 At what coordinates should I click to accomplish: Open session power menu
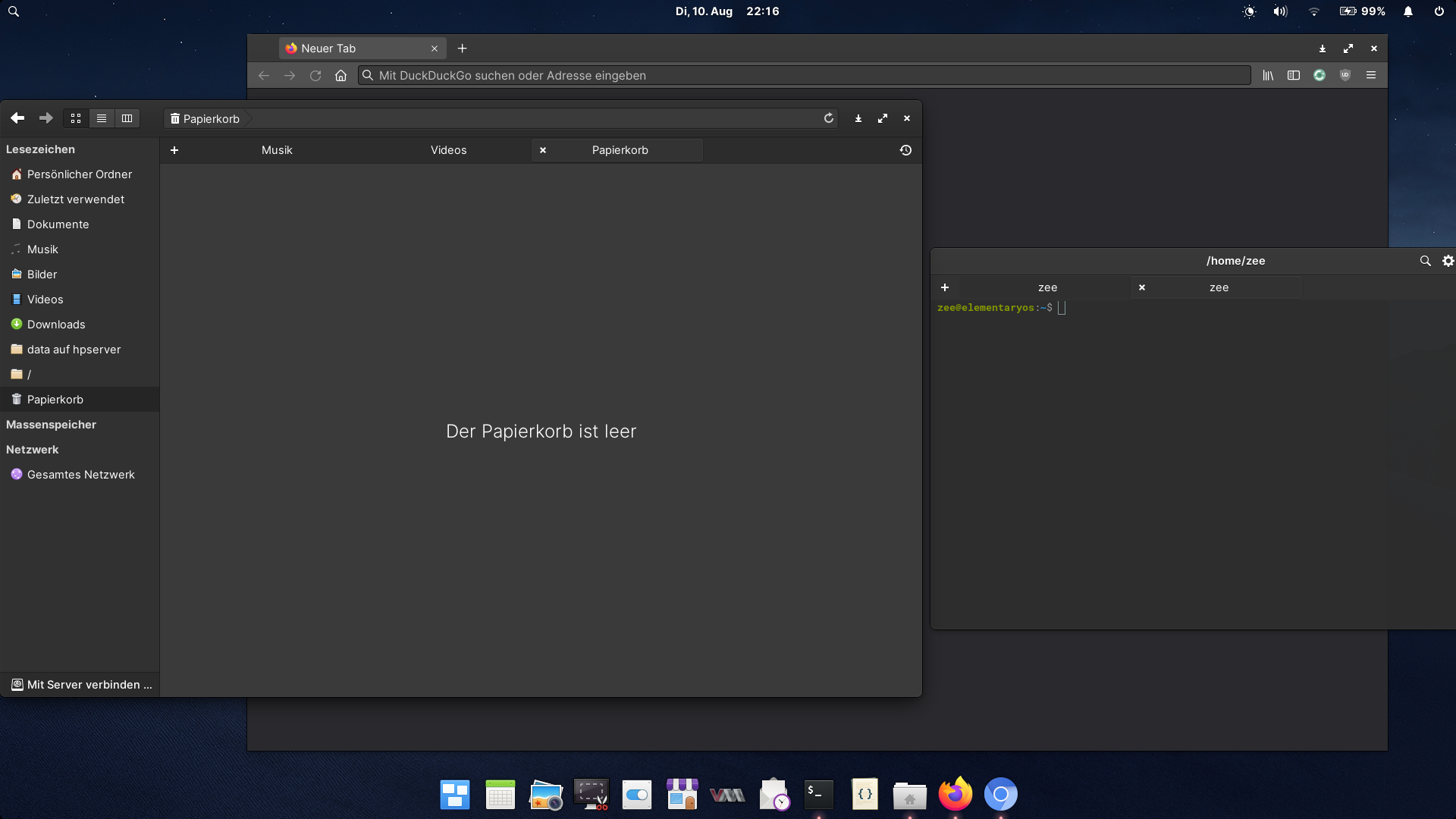click(1439, 11)
